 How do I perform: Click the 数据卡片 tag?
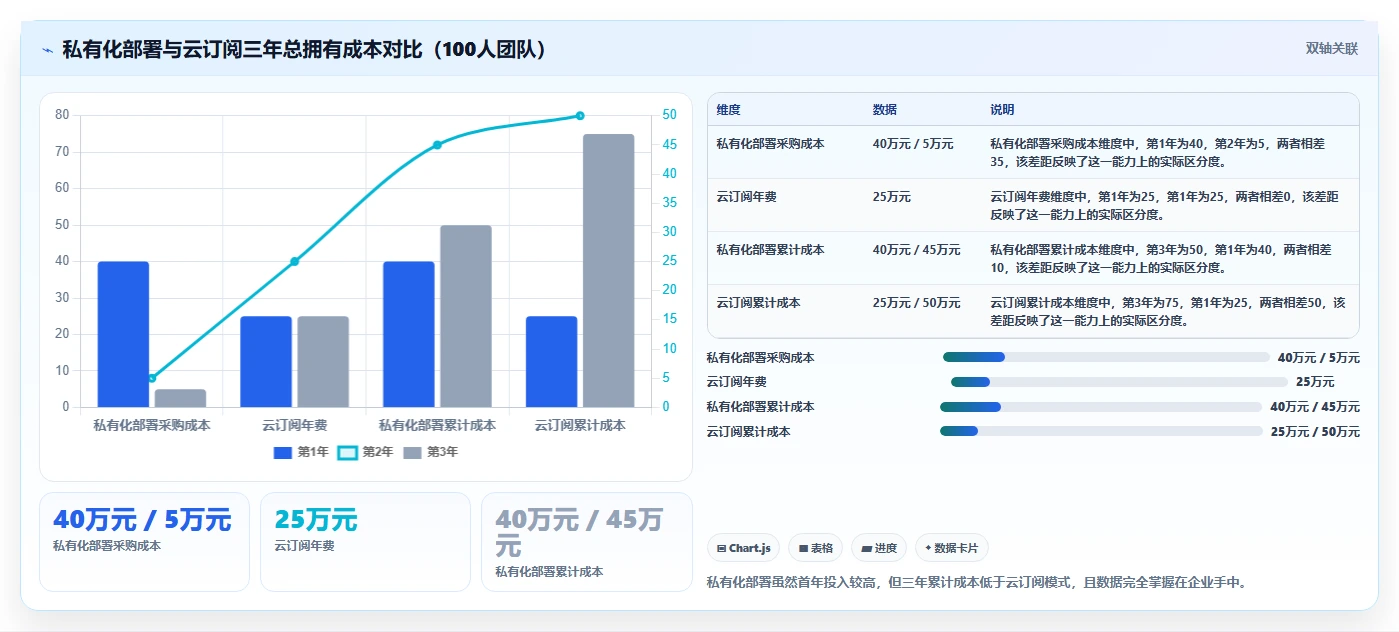952,548
